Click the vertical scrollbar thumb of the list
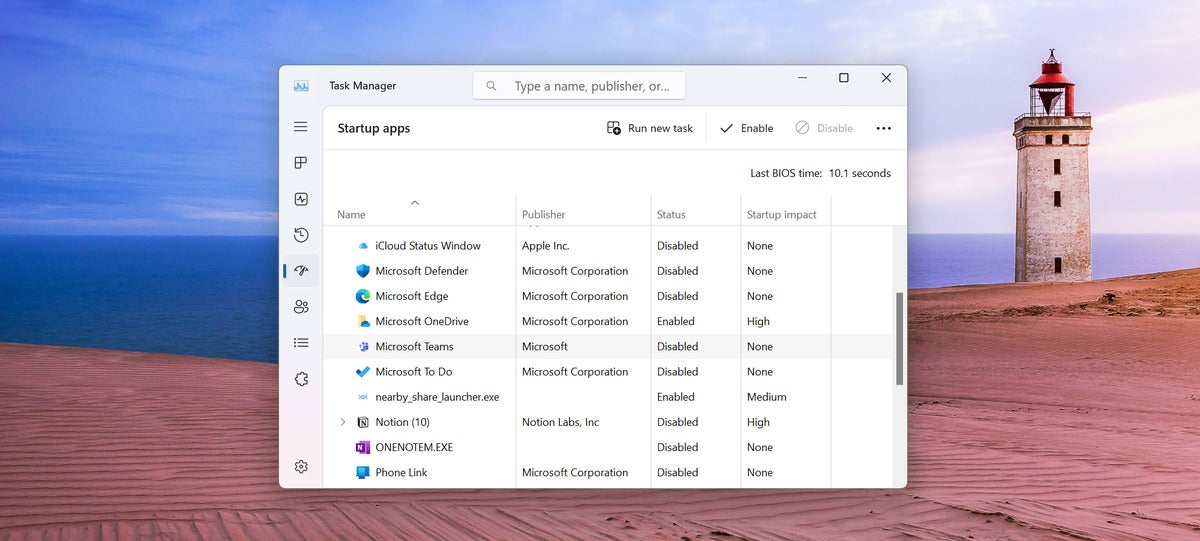The width and height of the screenshot is (1200, 541). (x=900, y=338)
